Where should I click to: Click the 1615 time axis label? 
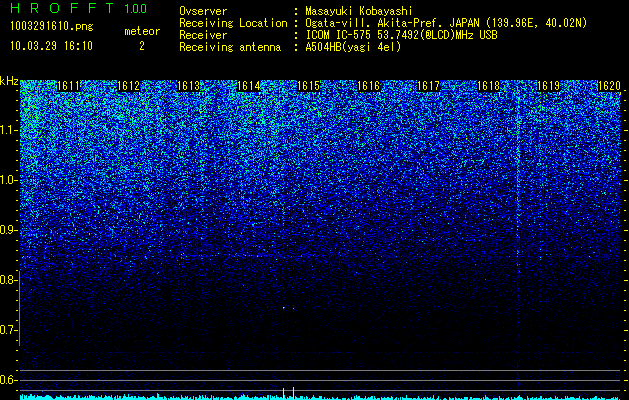click(308, 86)
